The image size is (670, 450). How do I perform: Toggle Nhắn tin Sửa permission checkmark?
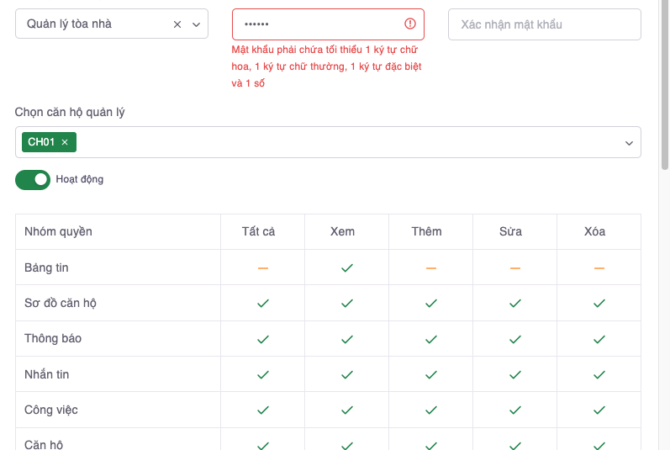pyautogui.click(x=515, y=375)
